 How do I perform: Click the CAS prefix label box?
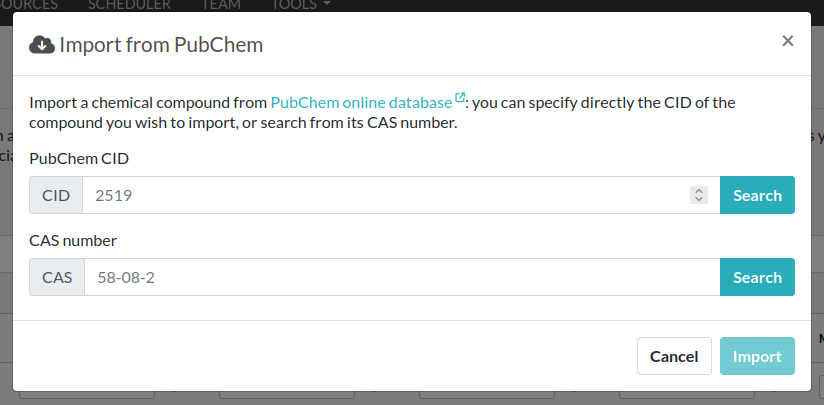click(57, 277)
